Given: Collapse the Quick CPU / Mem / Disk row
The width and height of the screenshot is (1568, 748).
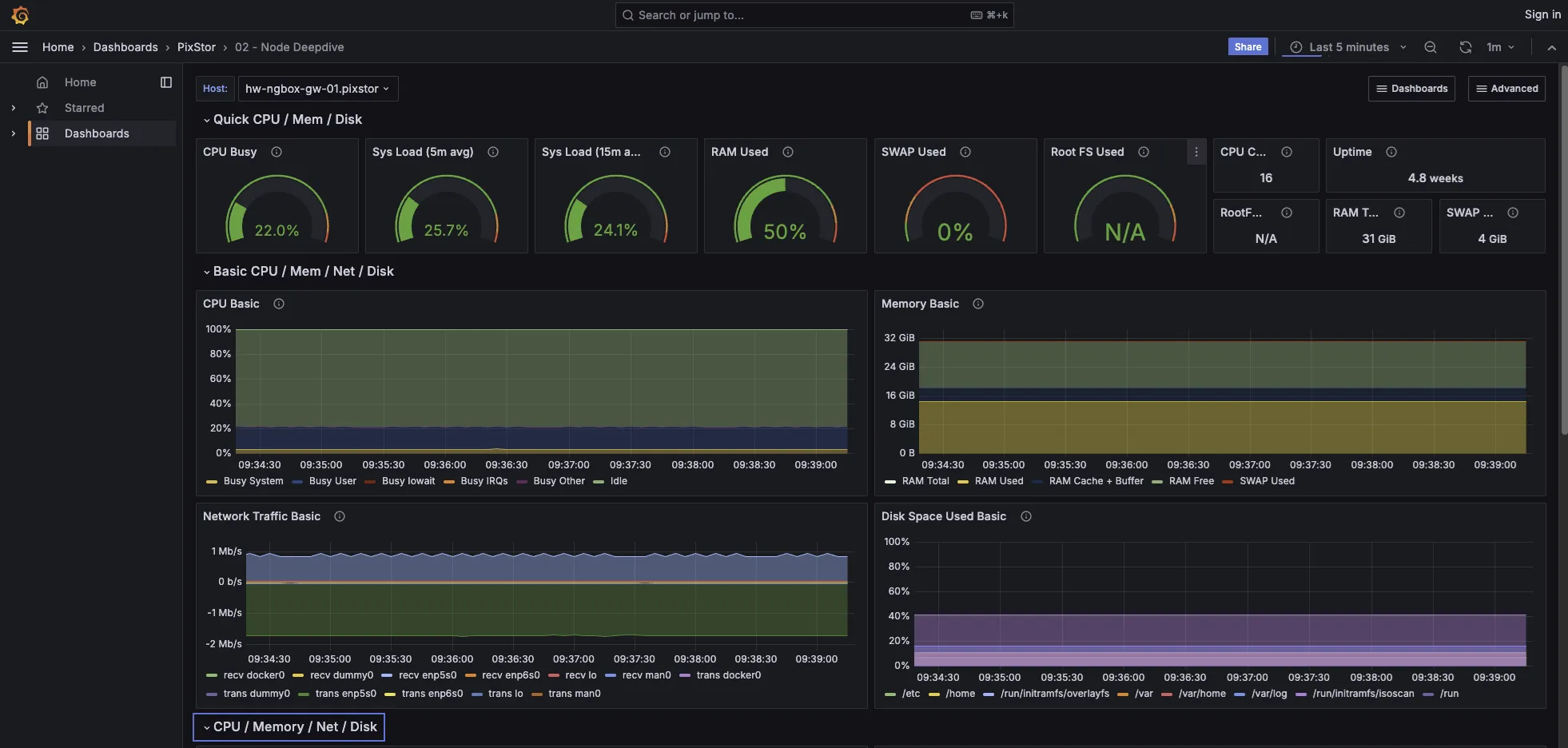Looking at the screenshot, I should click(287, 119).
